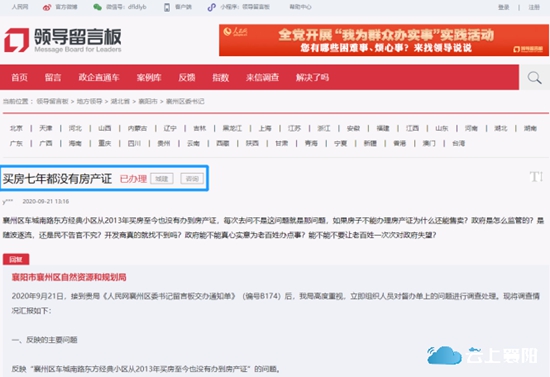Select 湖北 in the province list
550x377 pixels.
501,128
